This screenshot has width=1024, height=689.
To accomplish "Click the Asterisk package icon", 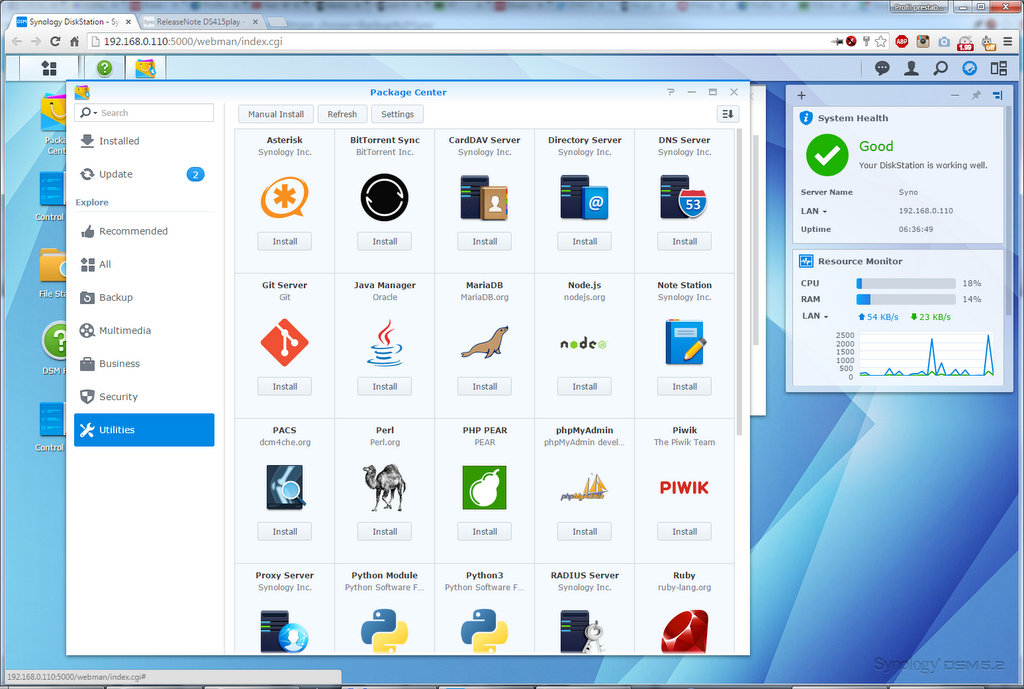I will point(285,197).
